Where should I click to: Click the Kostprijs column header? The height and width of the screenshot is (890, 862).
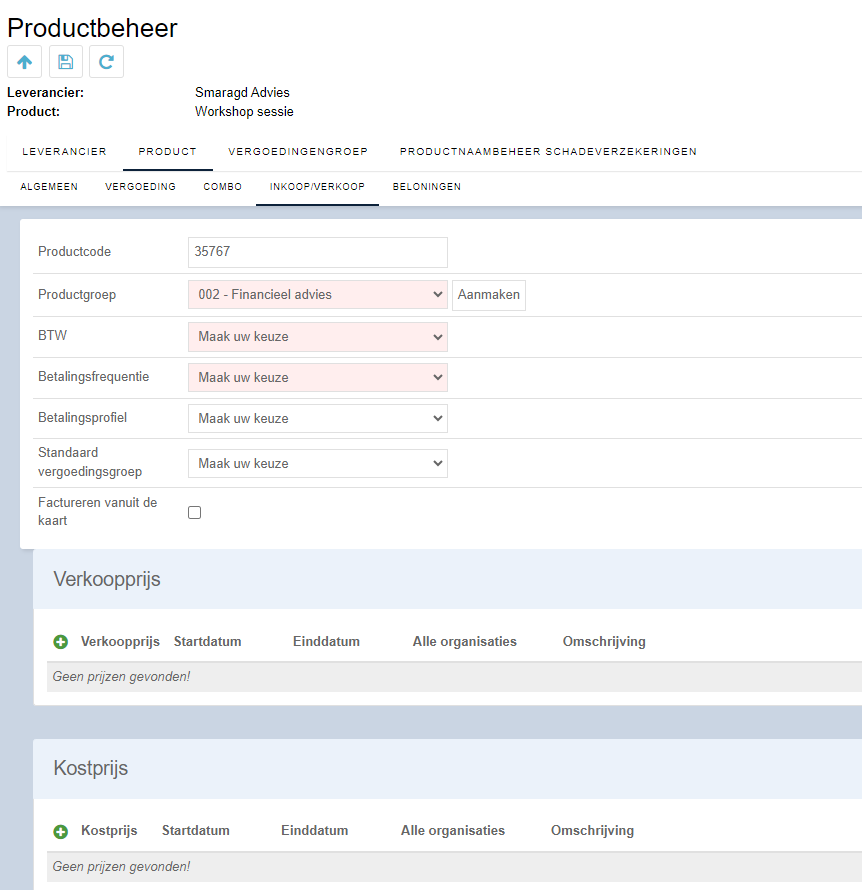(x=109, y=830)
